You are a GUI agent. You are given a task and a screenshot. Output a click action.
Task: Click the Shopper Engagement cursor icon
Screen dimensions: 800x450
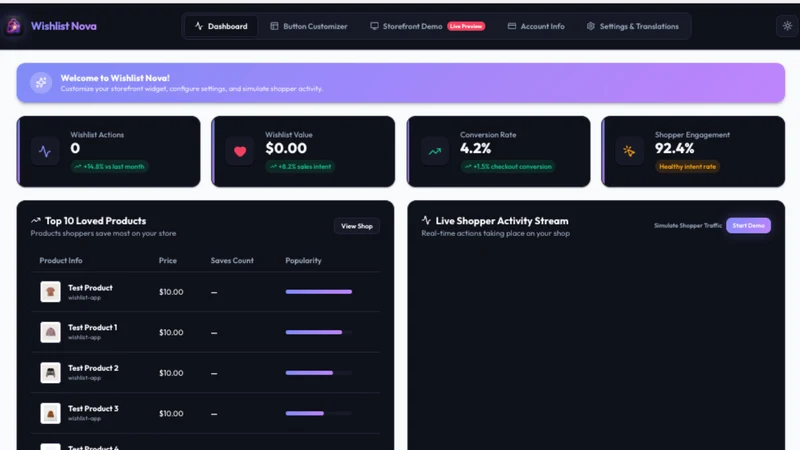click(629, 151)
